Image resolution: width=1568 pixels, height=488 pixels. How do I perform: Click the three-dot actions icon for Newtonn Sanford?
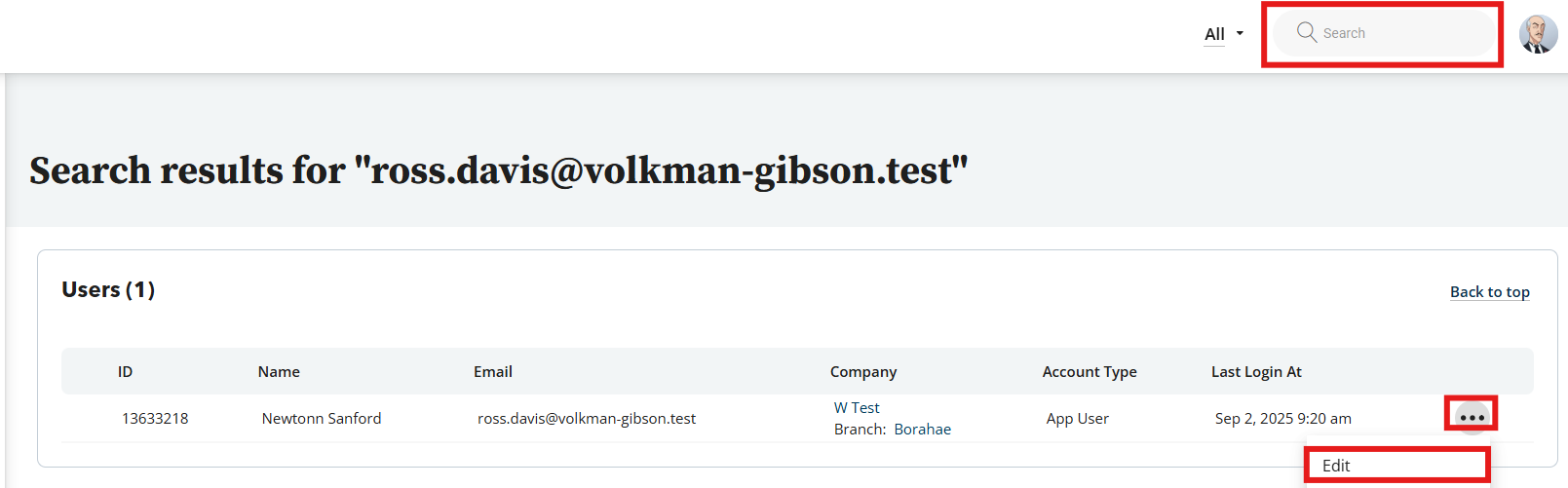pos(1472,418)
